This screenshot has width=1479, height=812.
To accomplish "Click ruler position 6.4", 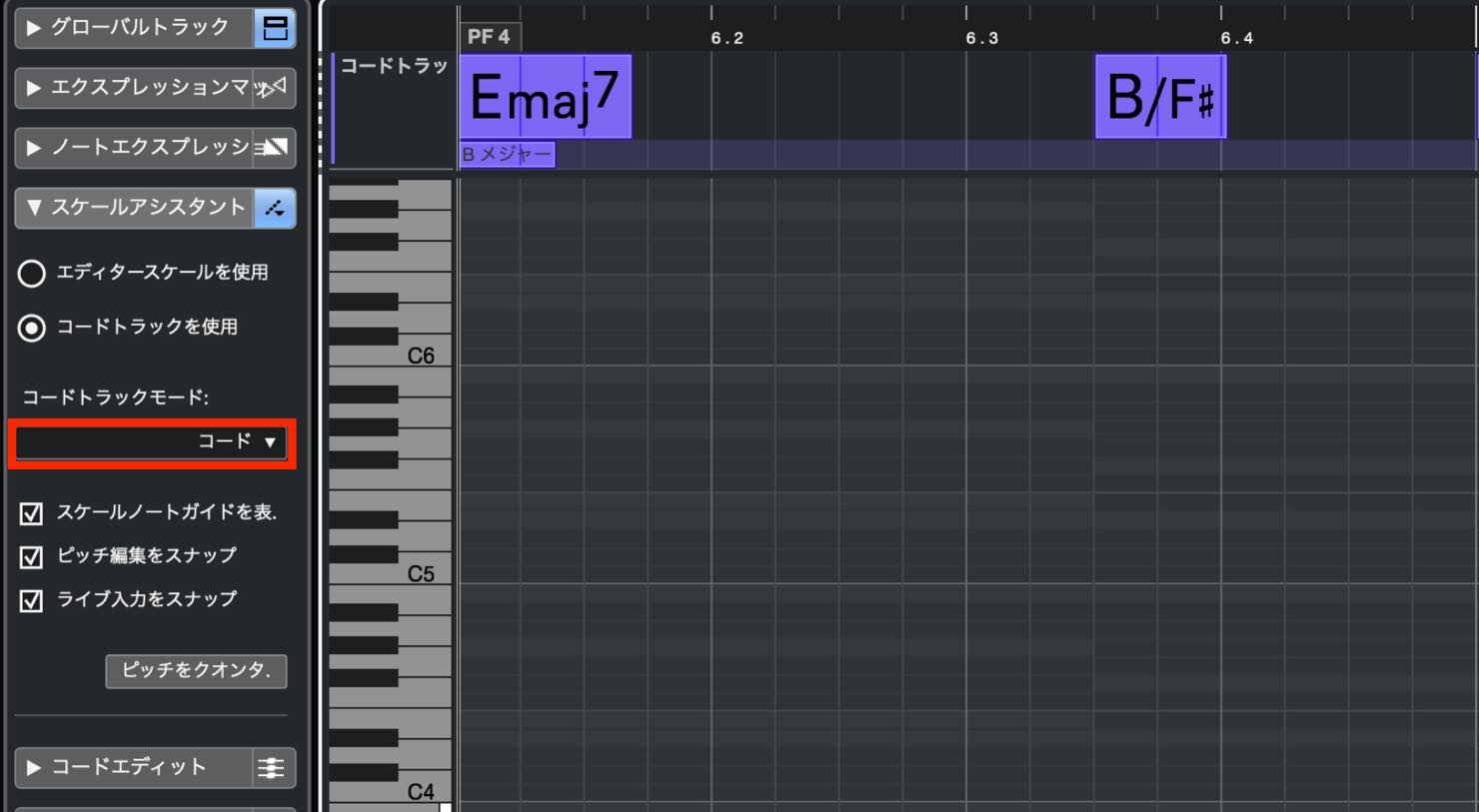I will (1236, 38).
